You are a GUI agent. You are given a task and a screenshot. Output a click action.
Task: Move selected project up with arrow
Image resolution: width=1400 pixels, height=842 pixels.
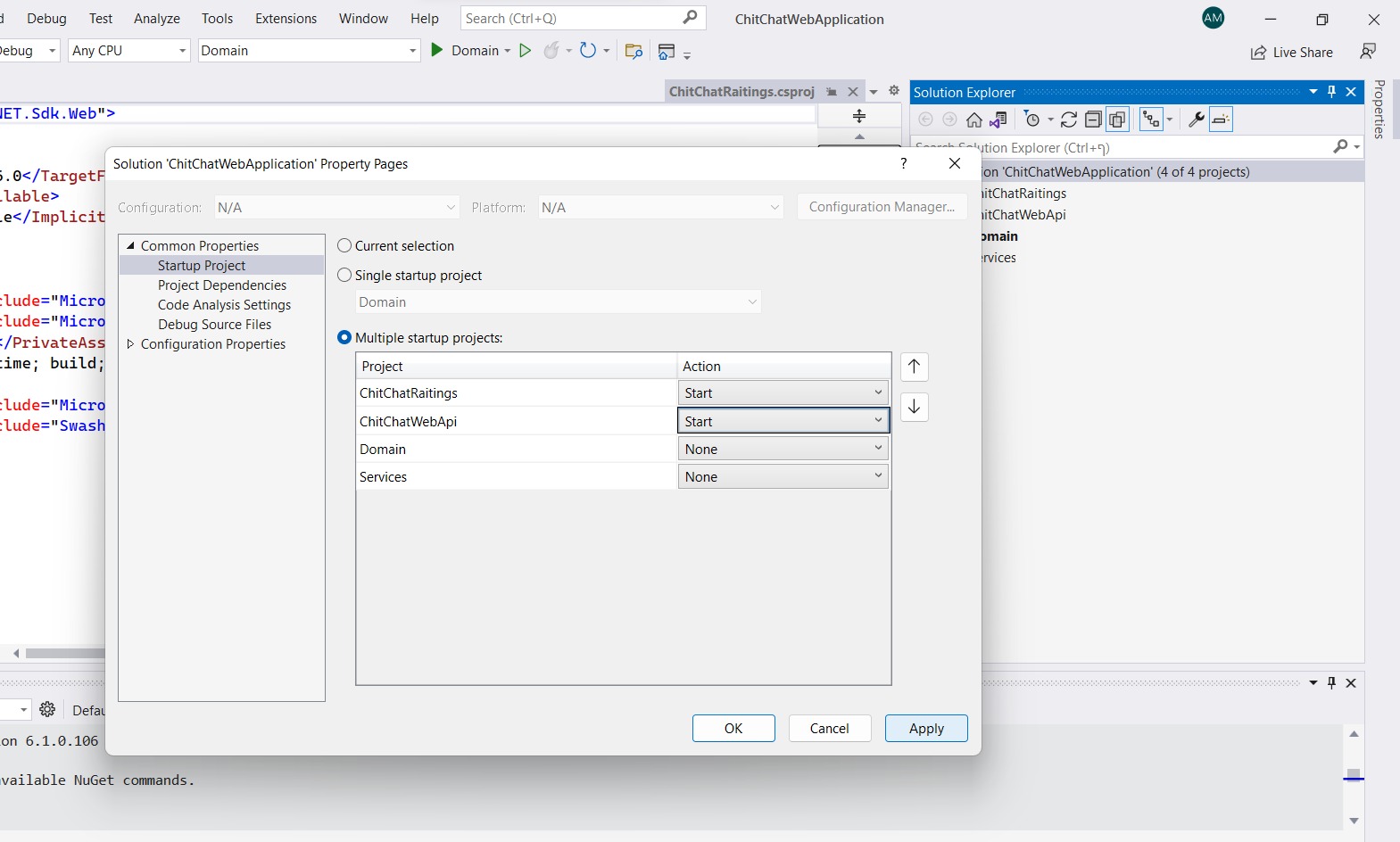914,367
